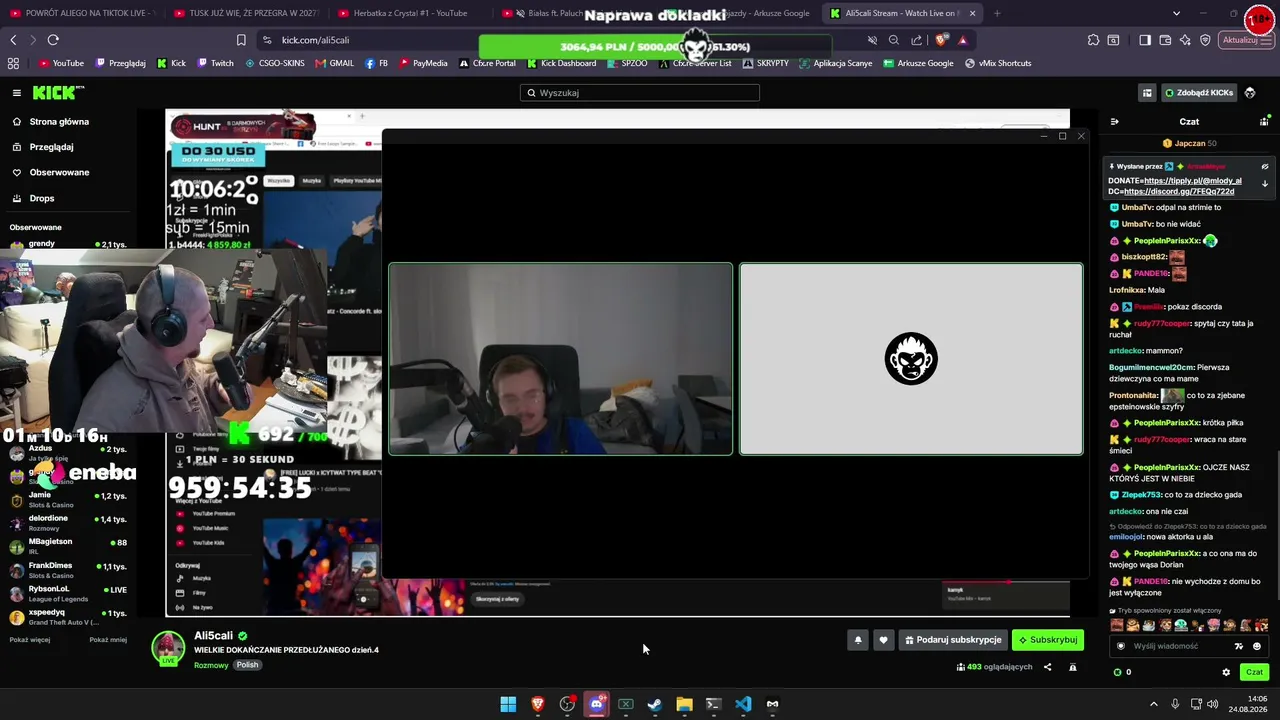Open the emoji picker in chat input
Image resolution: width=1280 pixels, height=720 pixels.
point(1257,646)
